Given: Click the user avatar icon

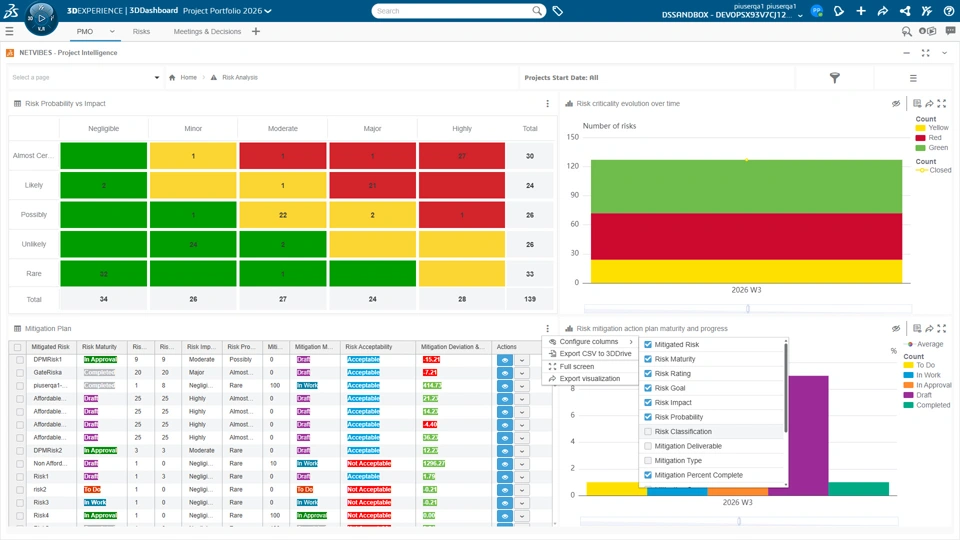Looking at the screenshot, I should point(817,11).
